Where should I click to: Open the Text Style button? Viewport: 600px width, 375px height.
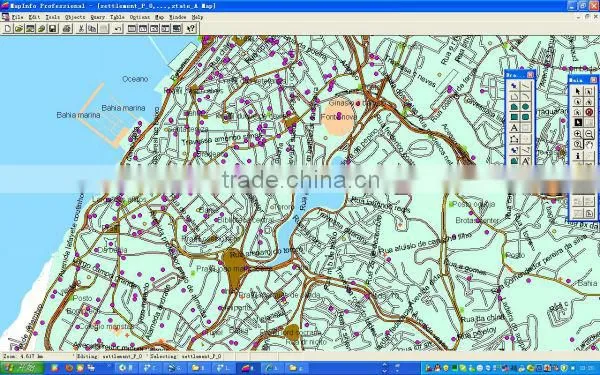click(x=526, y=161)
